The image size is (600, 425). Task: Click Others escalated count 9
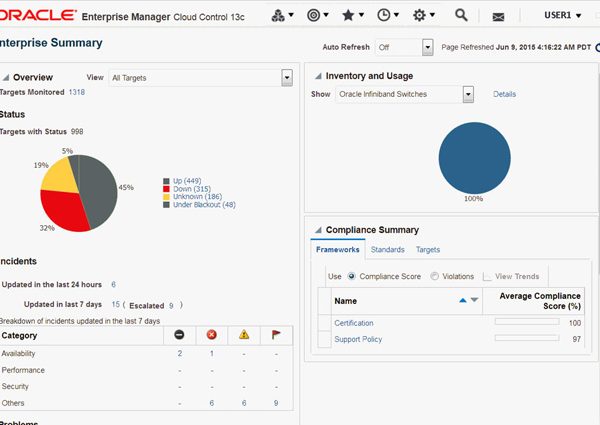pos(276,403)
